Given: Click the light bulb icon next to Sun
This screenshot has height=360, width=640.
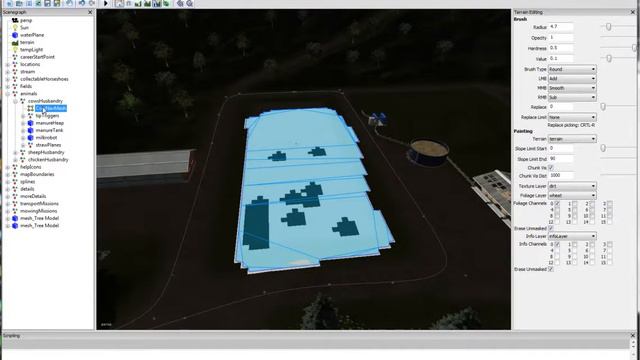Looking at the screenshot, I should pyautogui.click(x=15, y=27).
